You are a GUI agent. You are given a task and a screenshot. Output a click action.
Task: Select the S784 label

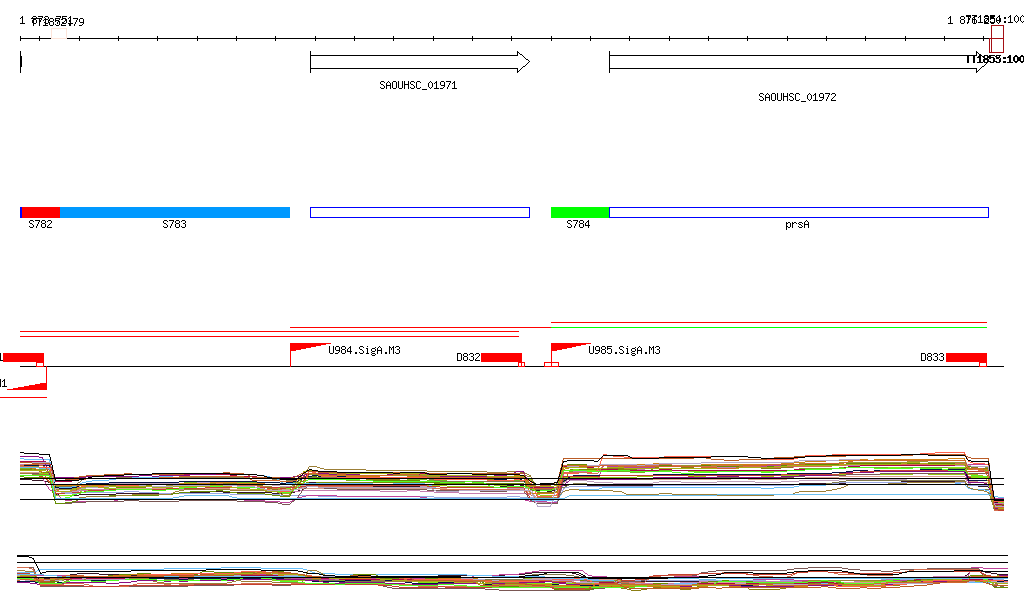coord(578,225)
